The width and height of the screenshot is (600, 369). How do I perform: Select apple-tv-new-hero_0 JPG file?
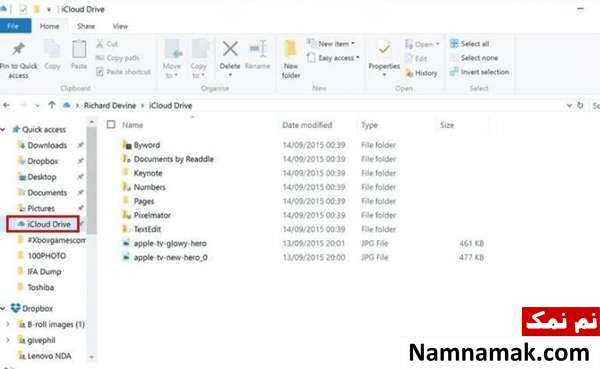[x=171, y=258]
